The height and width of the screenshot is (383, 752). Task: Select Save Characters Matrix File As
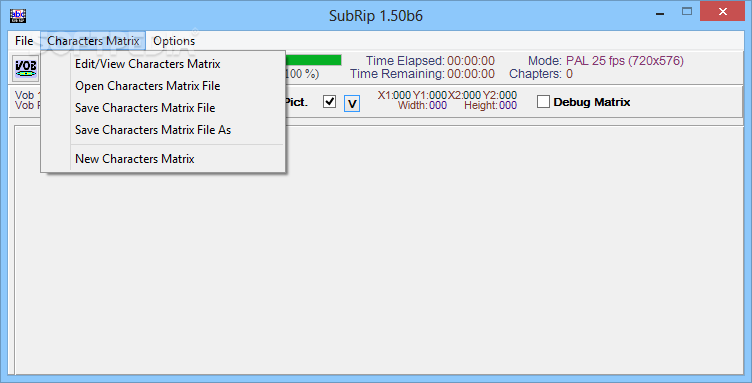pos(163,130)
